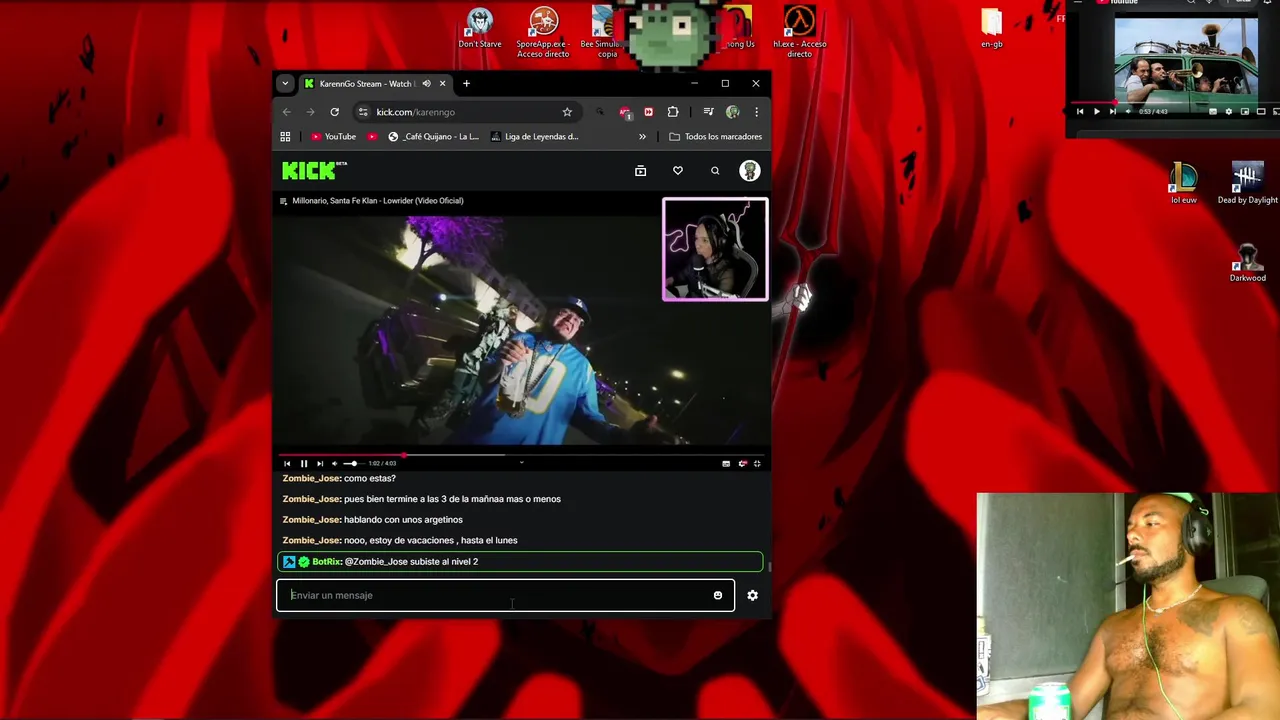Open the SporeApp.exe desktop shortcut
The width and height of the screenshot is (1280, 720).
pos(543,32)
